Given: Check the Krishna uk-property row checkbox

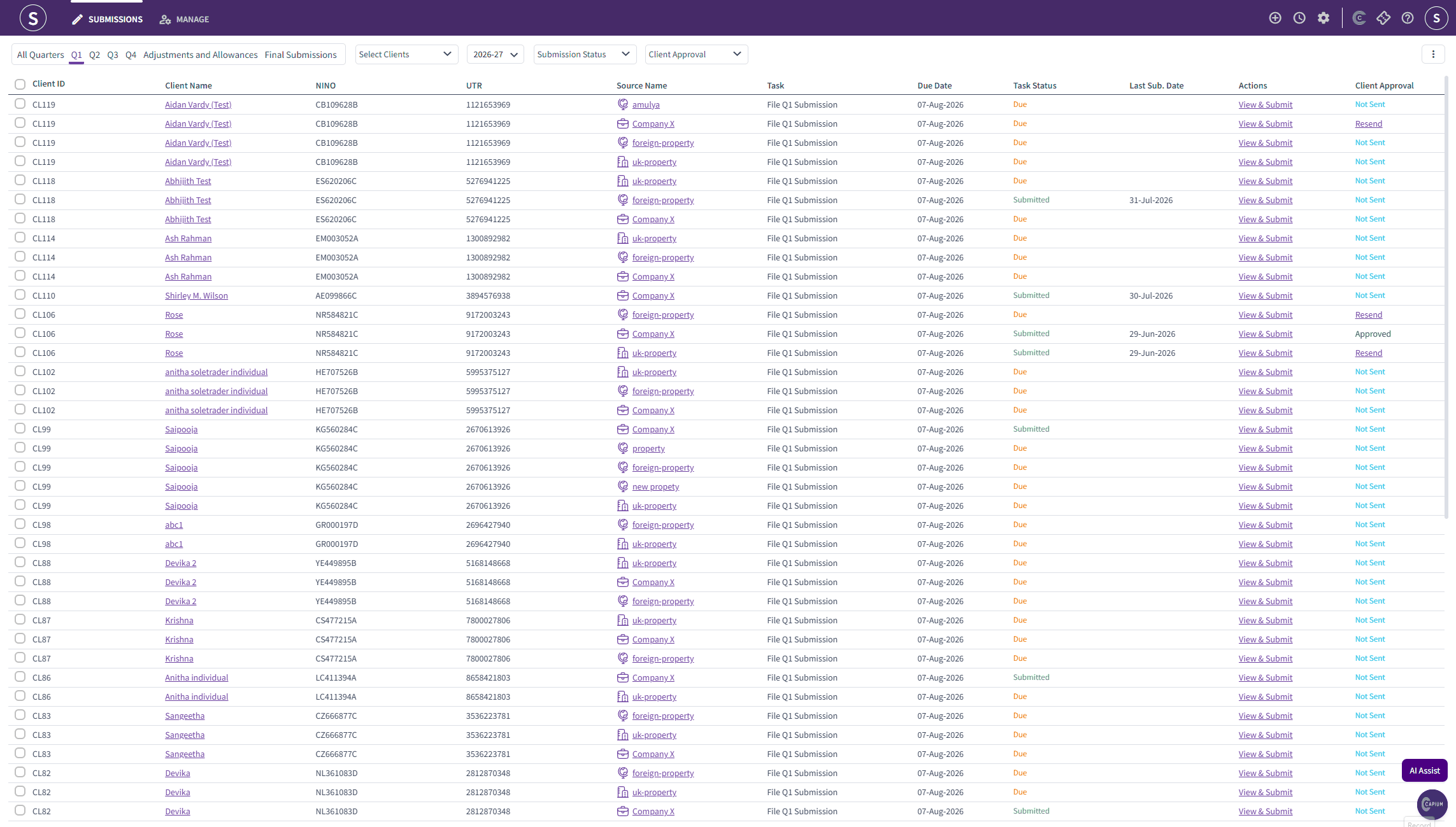Looking at the screenshot, I should click(x=20, y=619).
